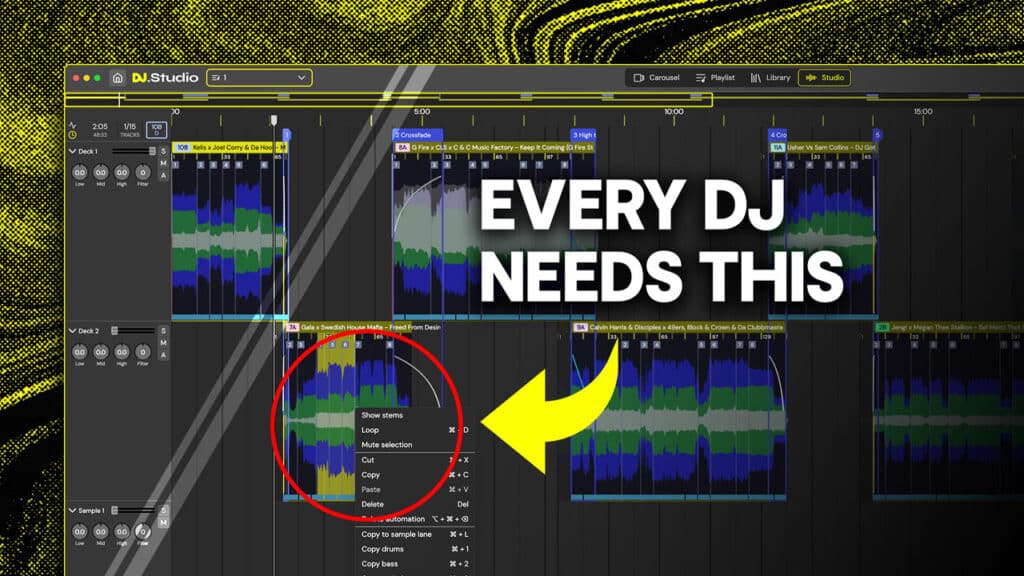1024x576 pixels.
Task: Toggle Deck 1 automation A button
Action: coord(163,175)
